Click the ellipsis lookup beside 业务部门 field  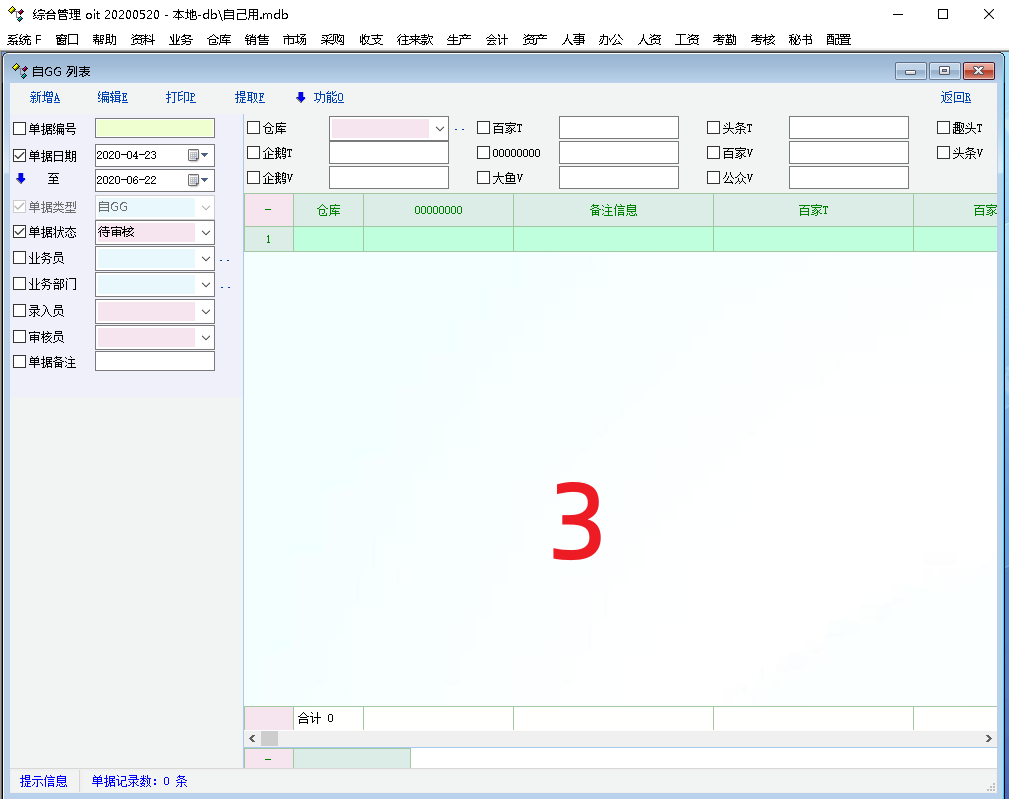coord(225,285)
